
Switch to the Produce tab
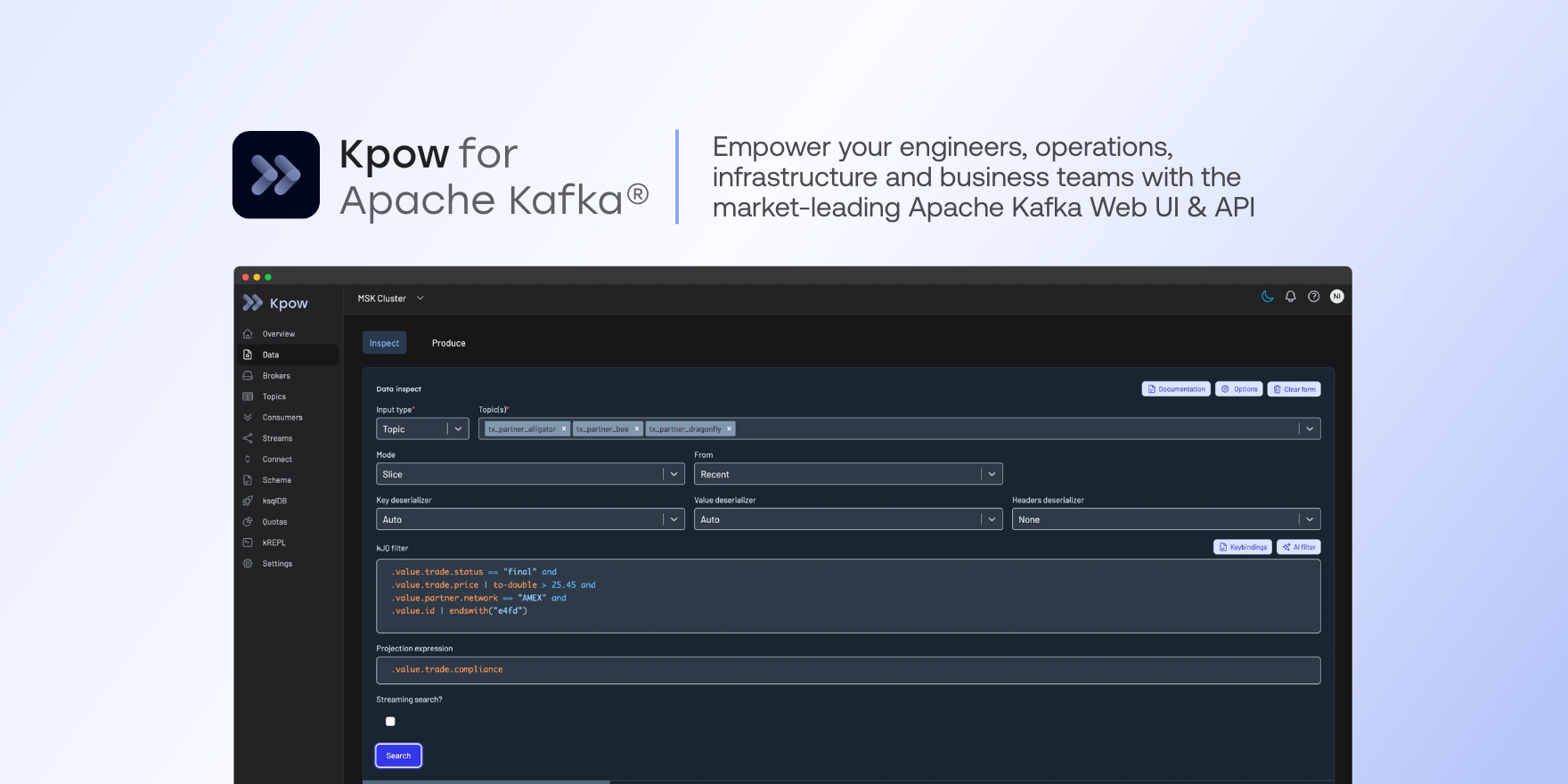point(448,343)
